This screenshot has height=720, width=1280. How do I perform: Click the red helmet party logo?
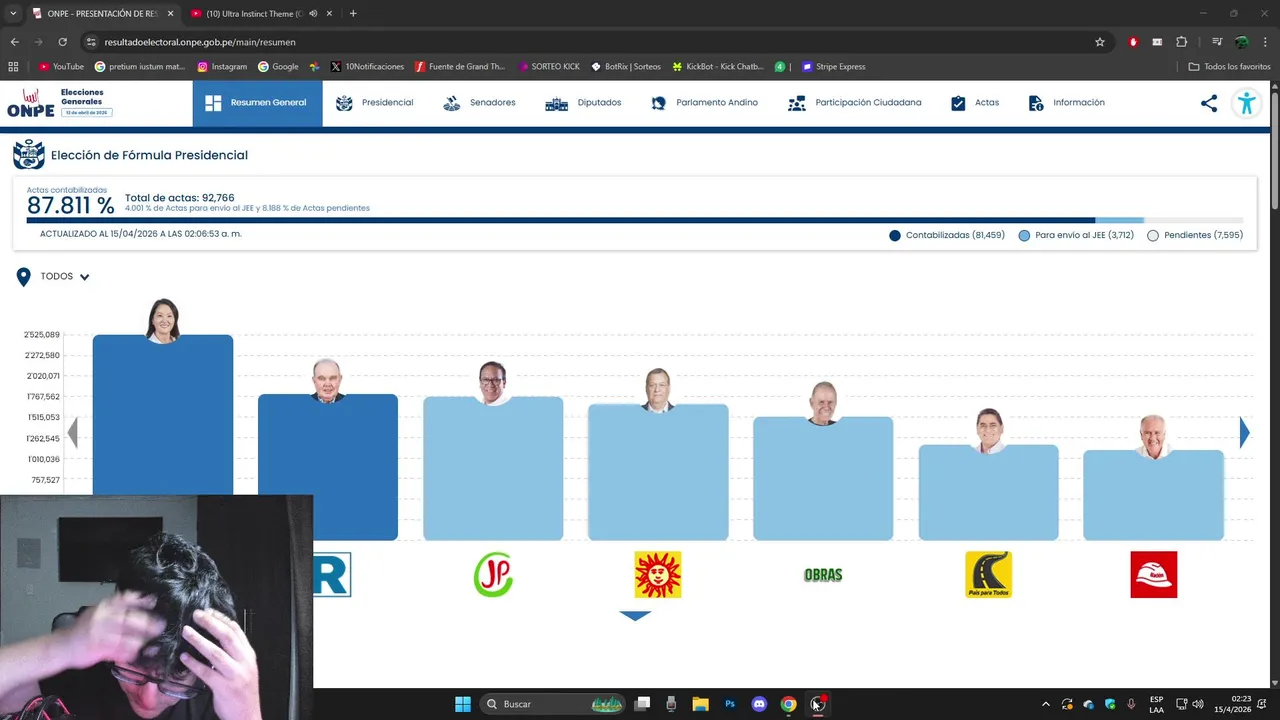click(1154, 575)
